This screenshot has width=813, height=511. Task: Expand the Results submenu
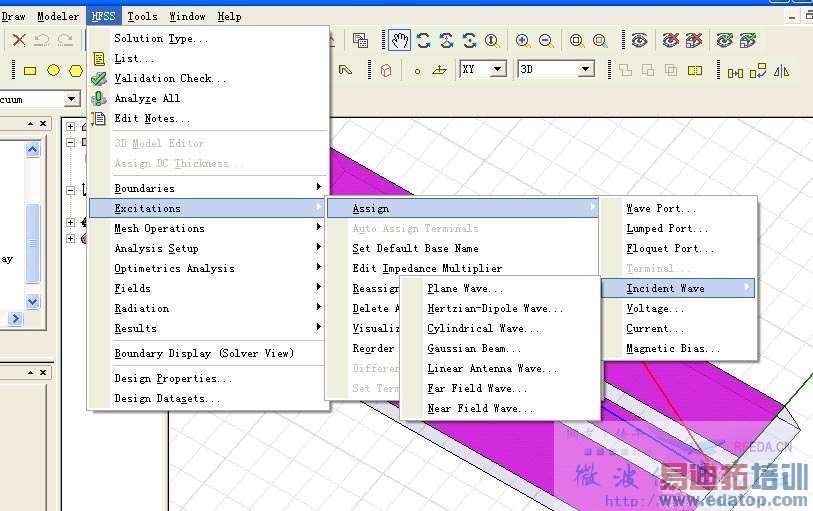tap(209, 328)
